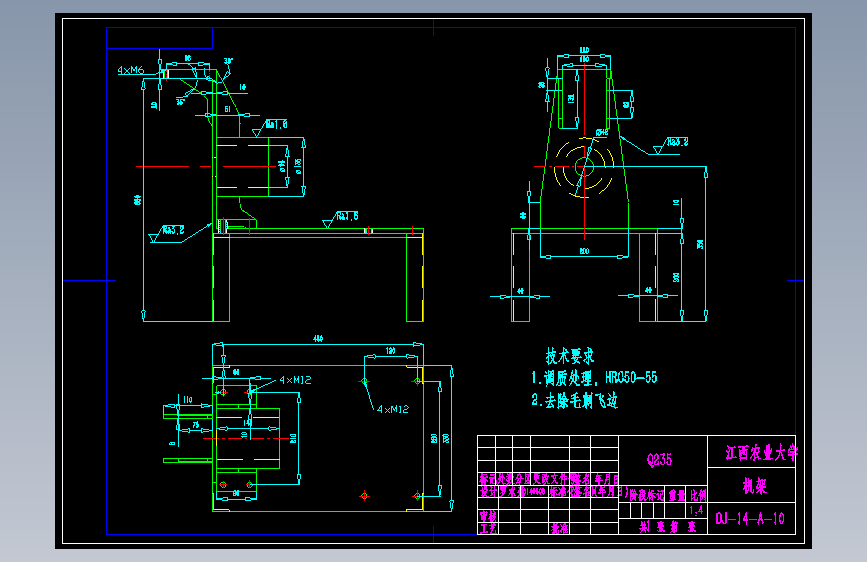Click the '重量' title block header cell
The width and height of the screenshot is (867, 562).
[677, 495]
